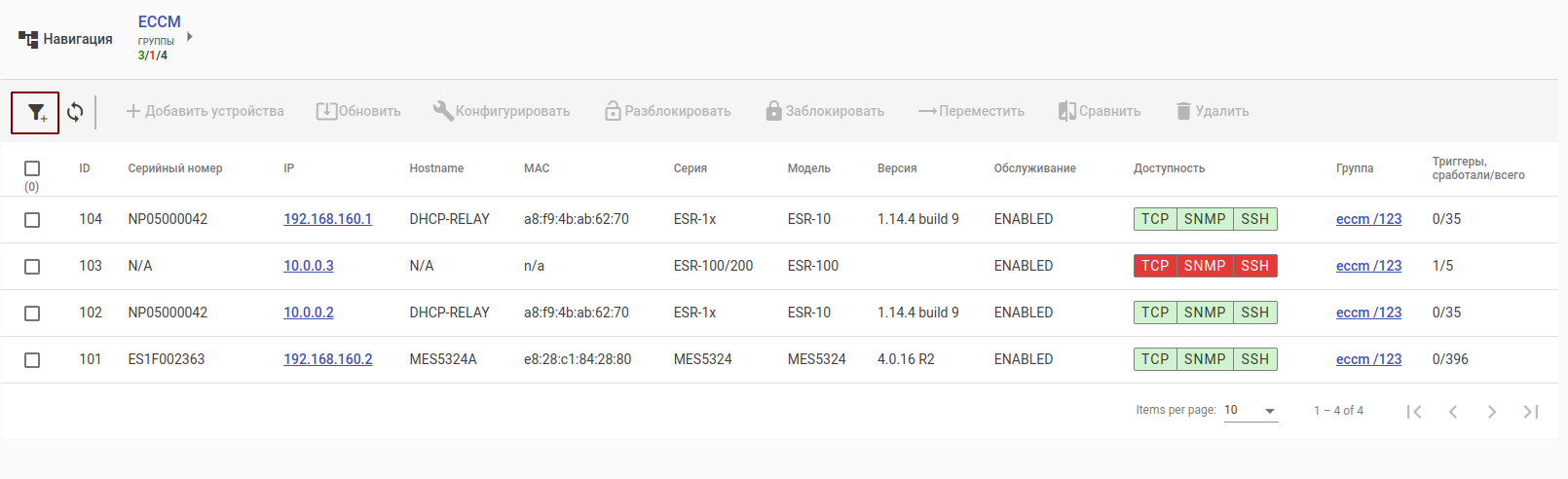Go to next page of results
Image resolution: width=1568 pixels, height=479 pixels.
(x=1491, y=412)
